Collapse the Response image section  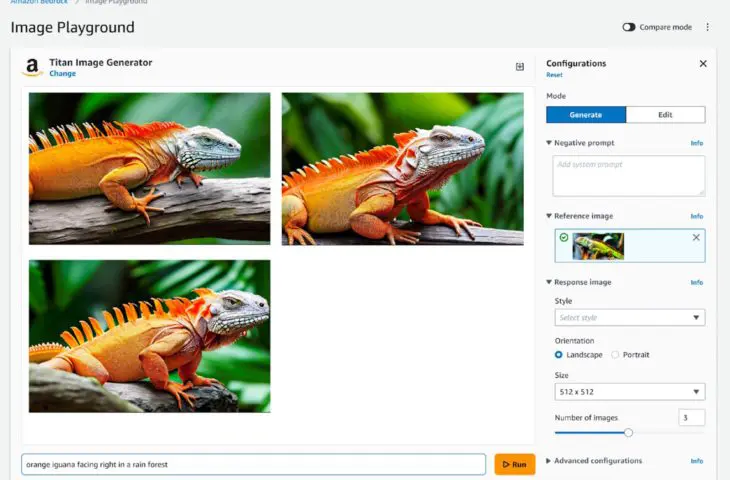[549, 282]
